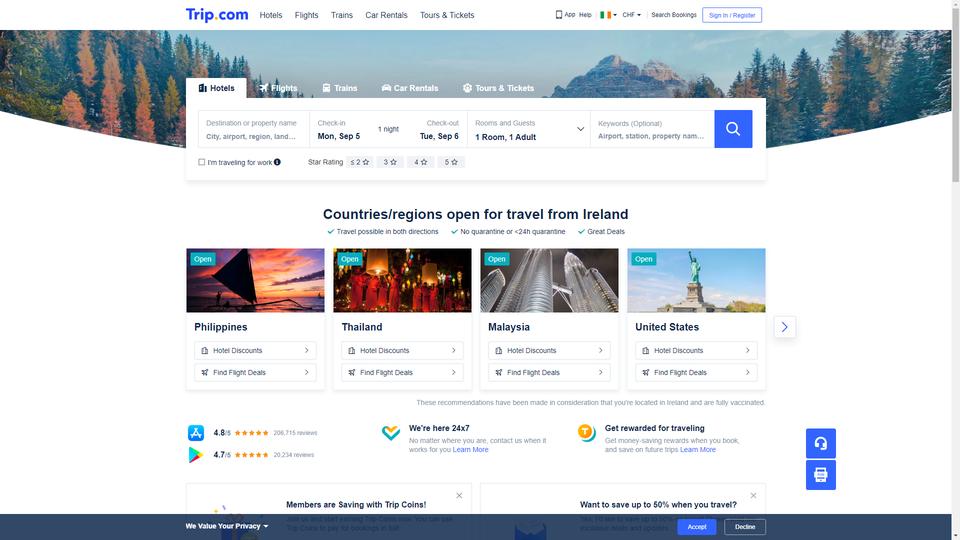Screen dimensions: 960x540
Task: Accept the privacy cookies
Action: (x=697, y=527)
